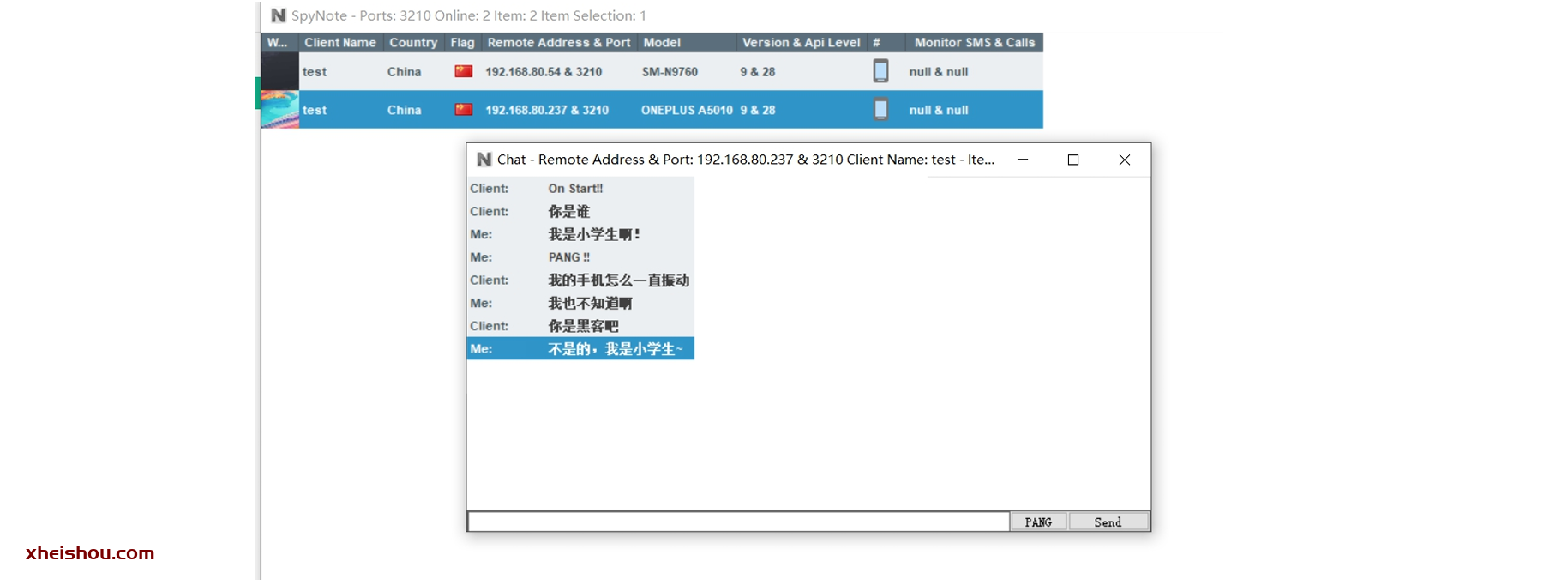1568x585 pixels.
Task: Click the China flag for 192.168.80.54
Action: pyautogui.click(x=464, y=71)
